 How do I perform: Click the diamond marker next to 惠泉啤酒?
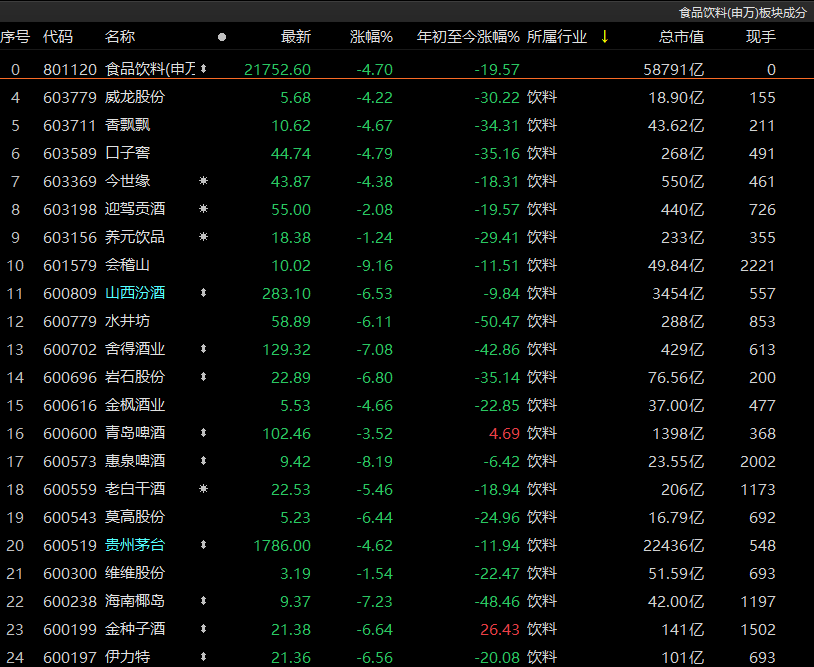point(204,461)
